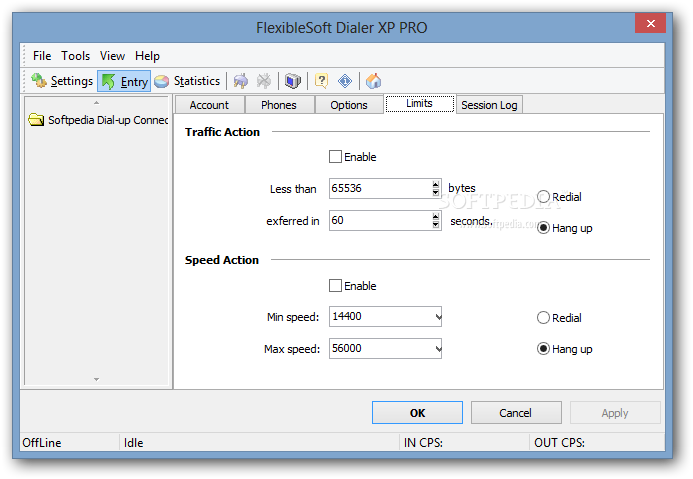Click the Idle status bar text
The image size is (693, 479).
coord(133,443)
